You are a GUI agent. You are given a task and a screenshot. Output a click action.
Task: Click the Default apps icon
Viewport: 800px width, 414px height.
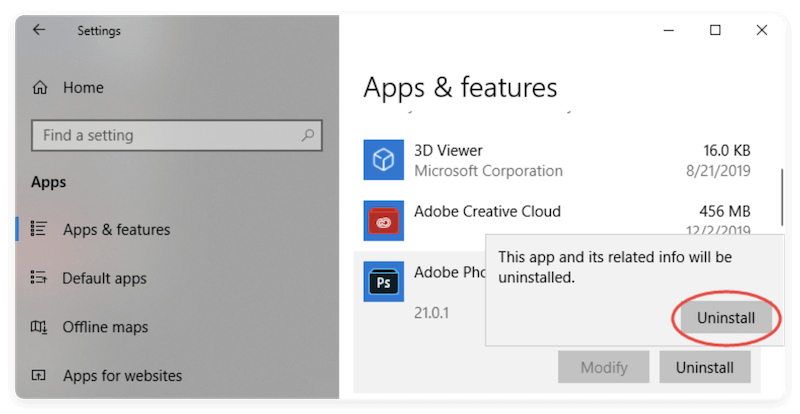coord(39,278)
